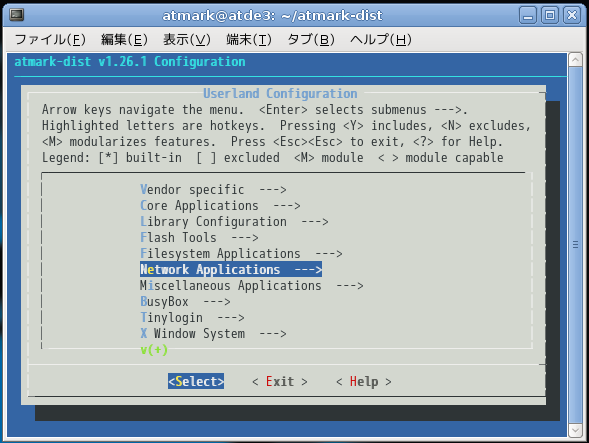Open the Flash Tools submenu
Image resolution: width=589 pixels, height=443 pixels.
[x=199, y=238]
